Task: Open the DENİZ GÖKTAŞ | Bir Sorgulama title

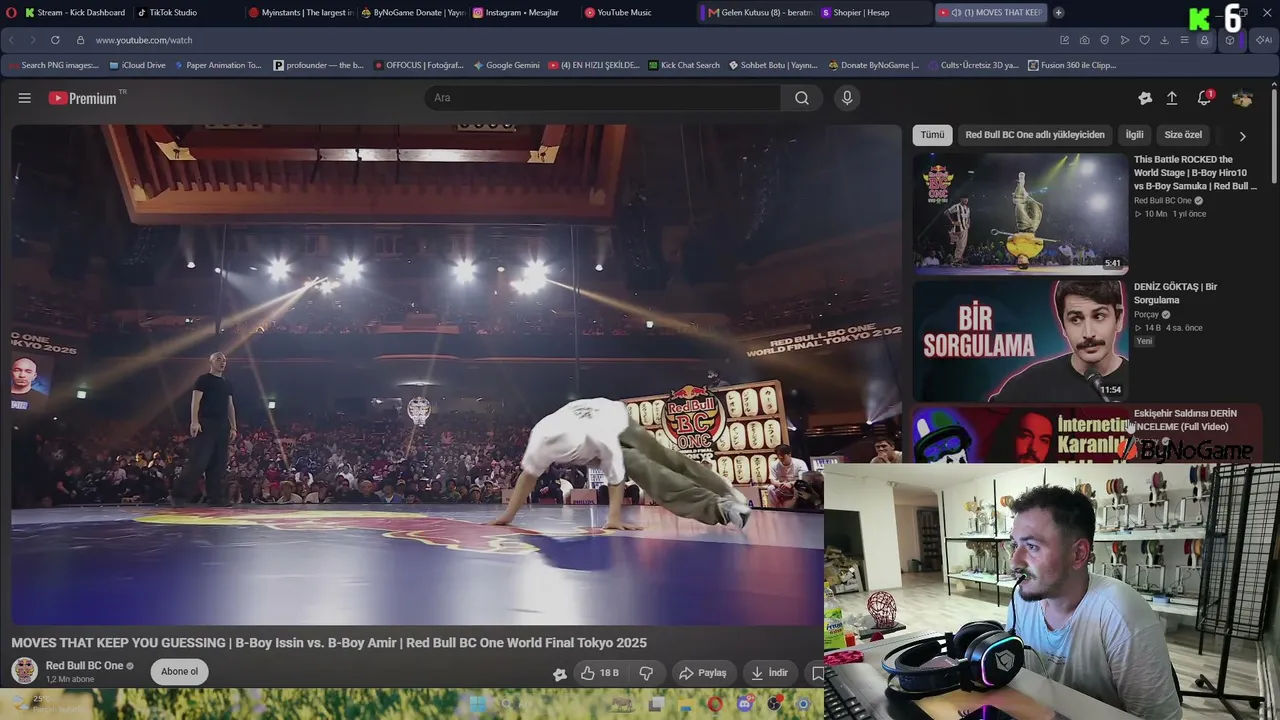Action: [1176, 293]
